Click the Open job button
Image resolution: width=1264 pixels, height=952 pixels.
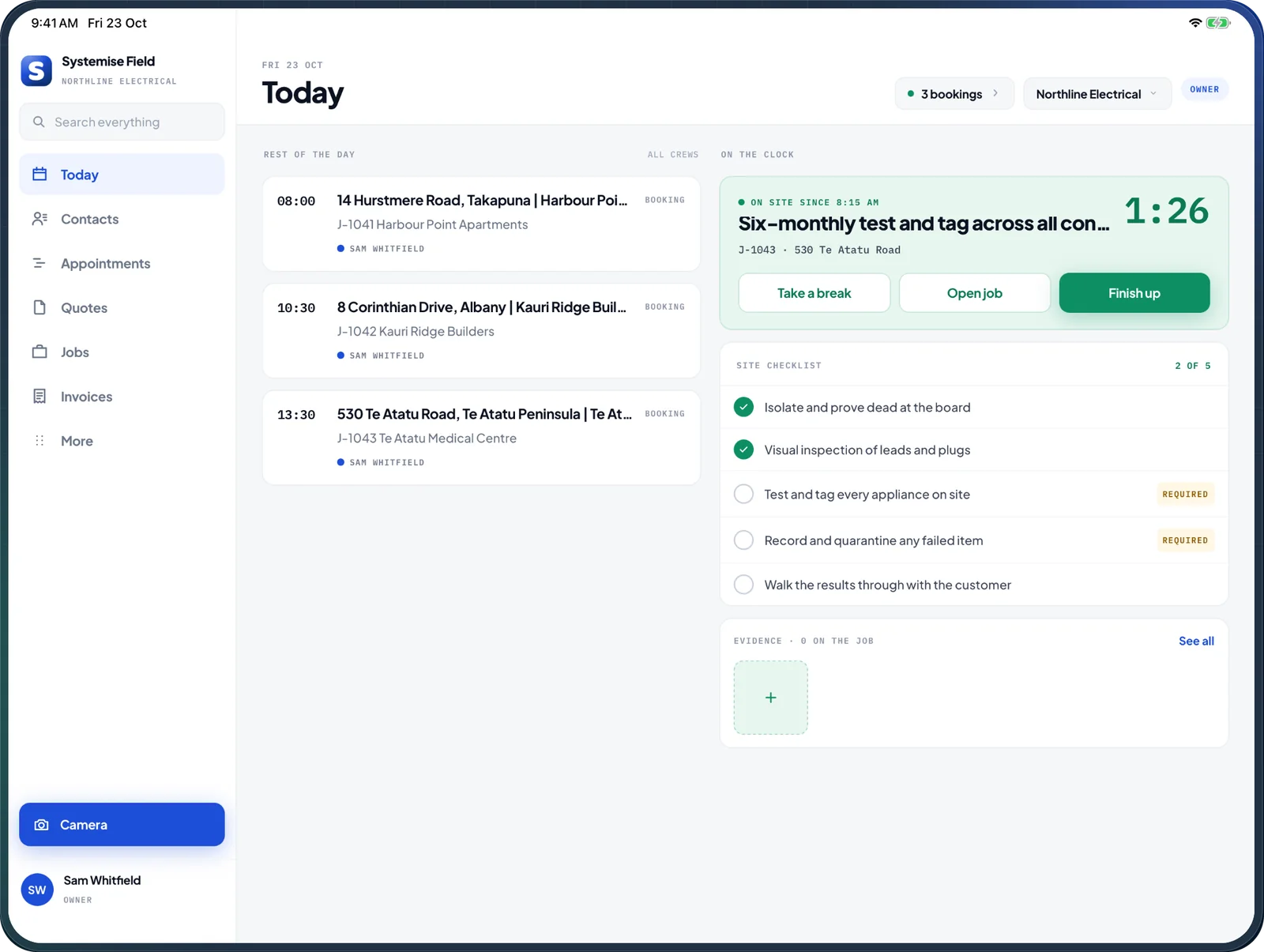[x=974, y=293]
